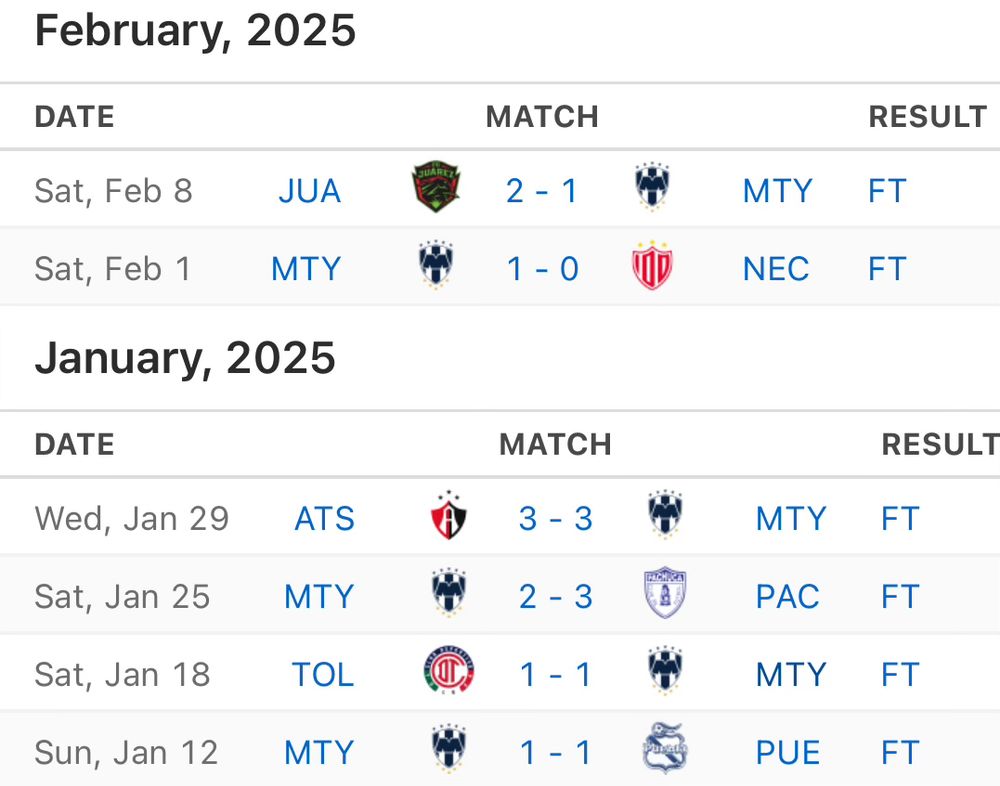Open the TOL team link
Viewport: 1000px width, 786px height.
pos(323,674)
